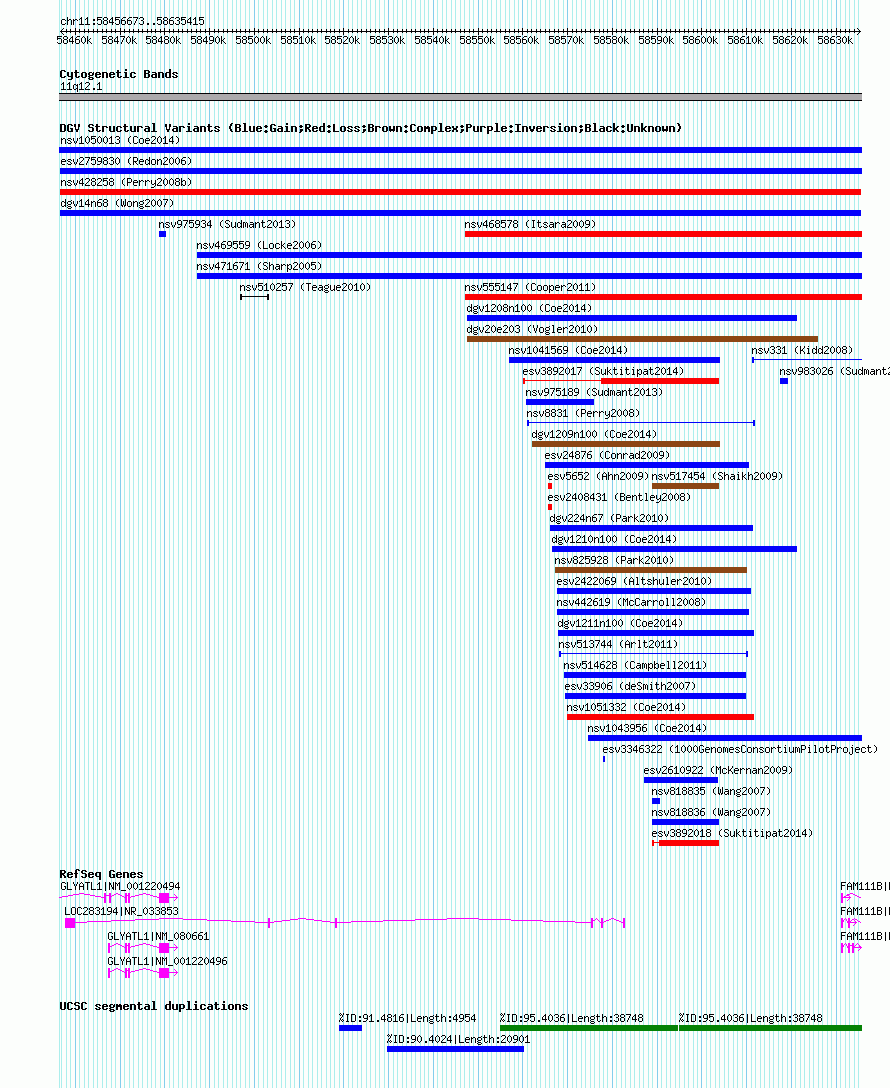Screen dimensions: 890x1088
Task: Click the GLYATL1|NM_001220494 gene label
Action: [x=120, y=886]
